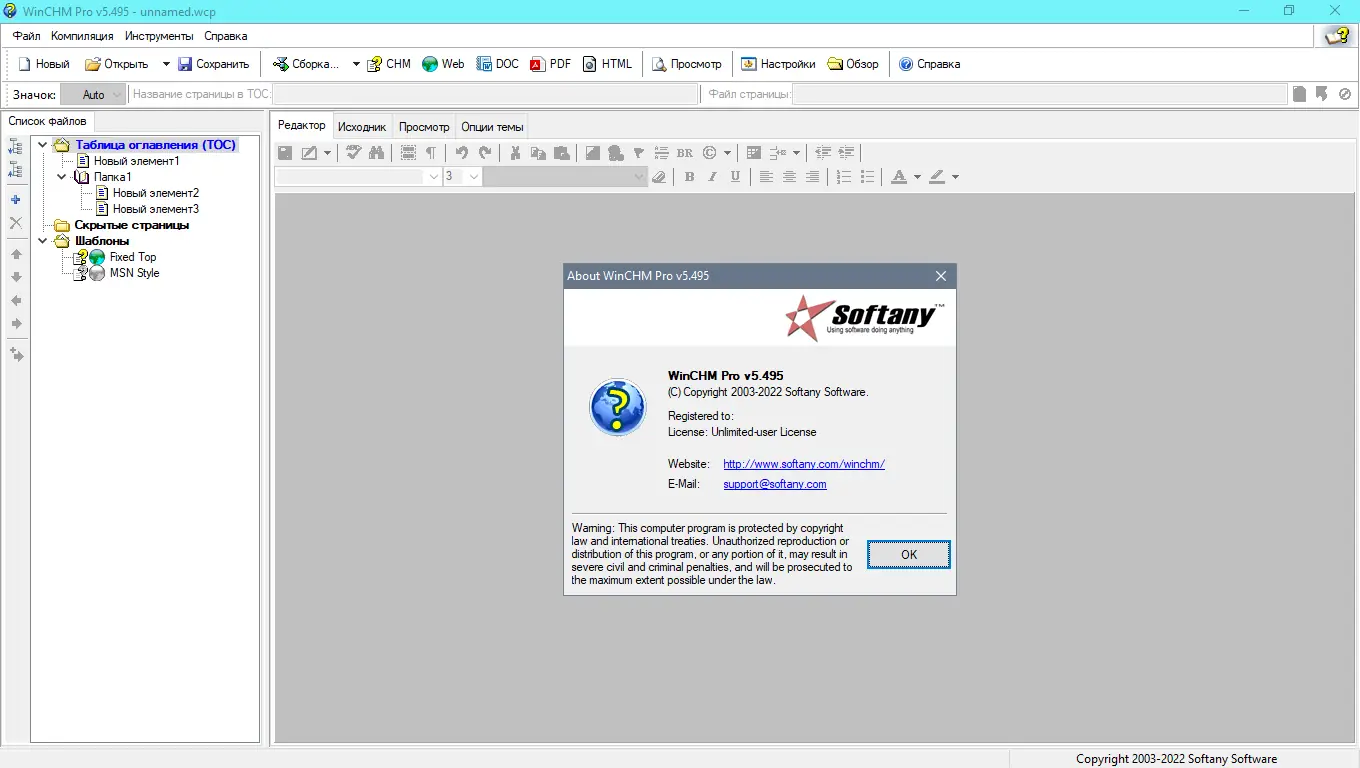Click the Сборка toolbar button
1360x768 pixels.
(306, 64)
